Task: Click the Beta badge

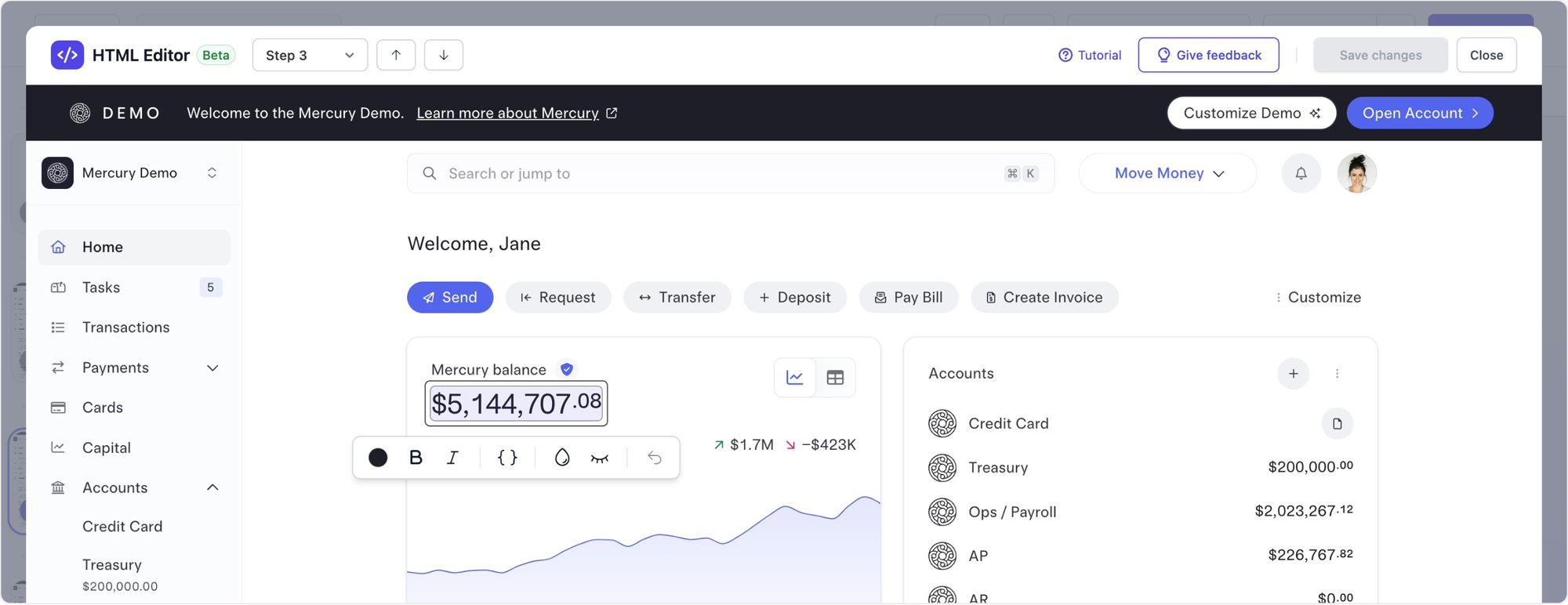Action: tap(216, 55)
